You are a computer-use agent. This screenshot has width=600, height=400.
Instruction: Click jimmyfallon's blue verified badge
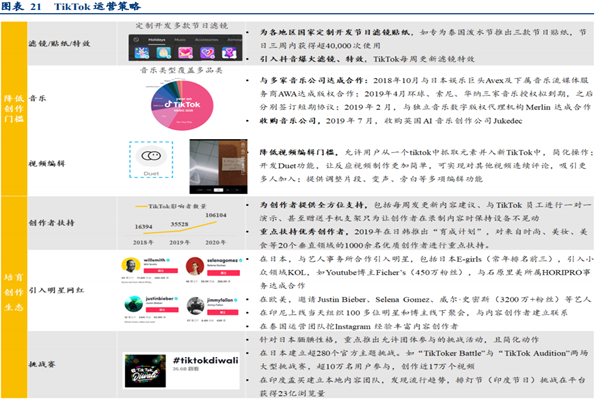236,300
